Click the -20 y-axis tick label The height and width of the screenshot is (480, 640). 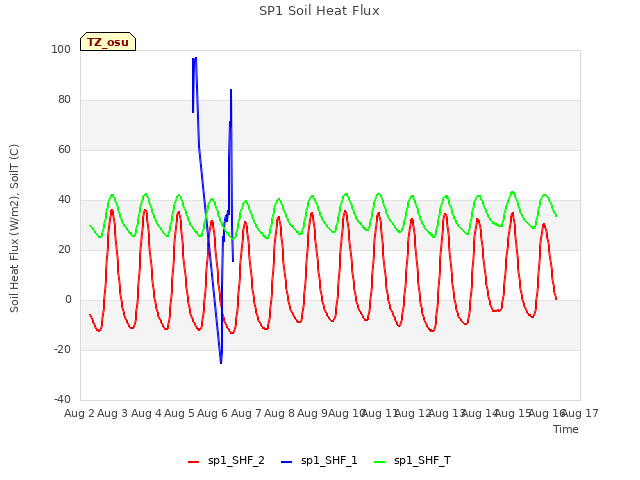(62, 349)
